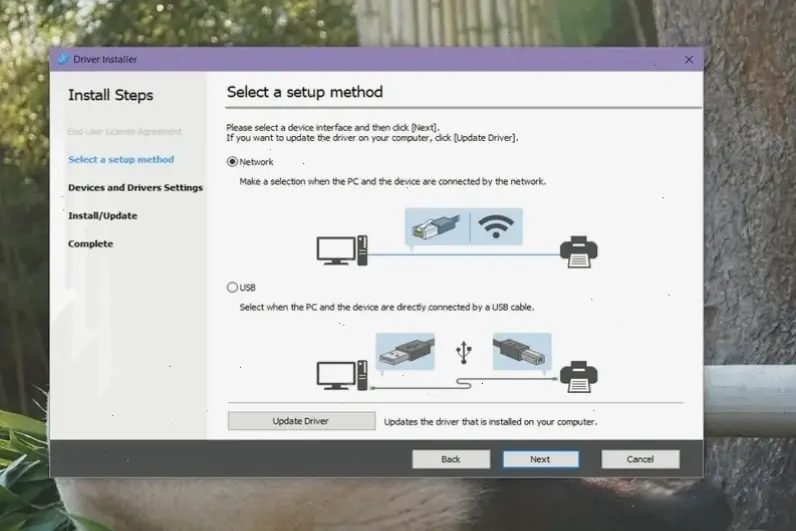Click the Next button
This screenshot has width=796, height=531.
coord(540,459)
